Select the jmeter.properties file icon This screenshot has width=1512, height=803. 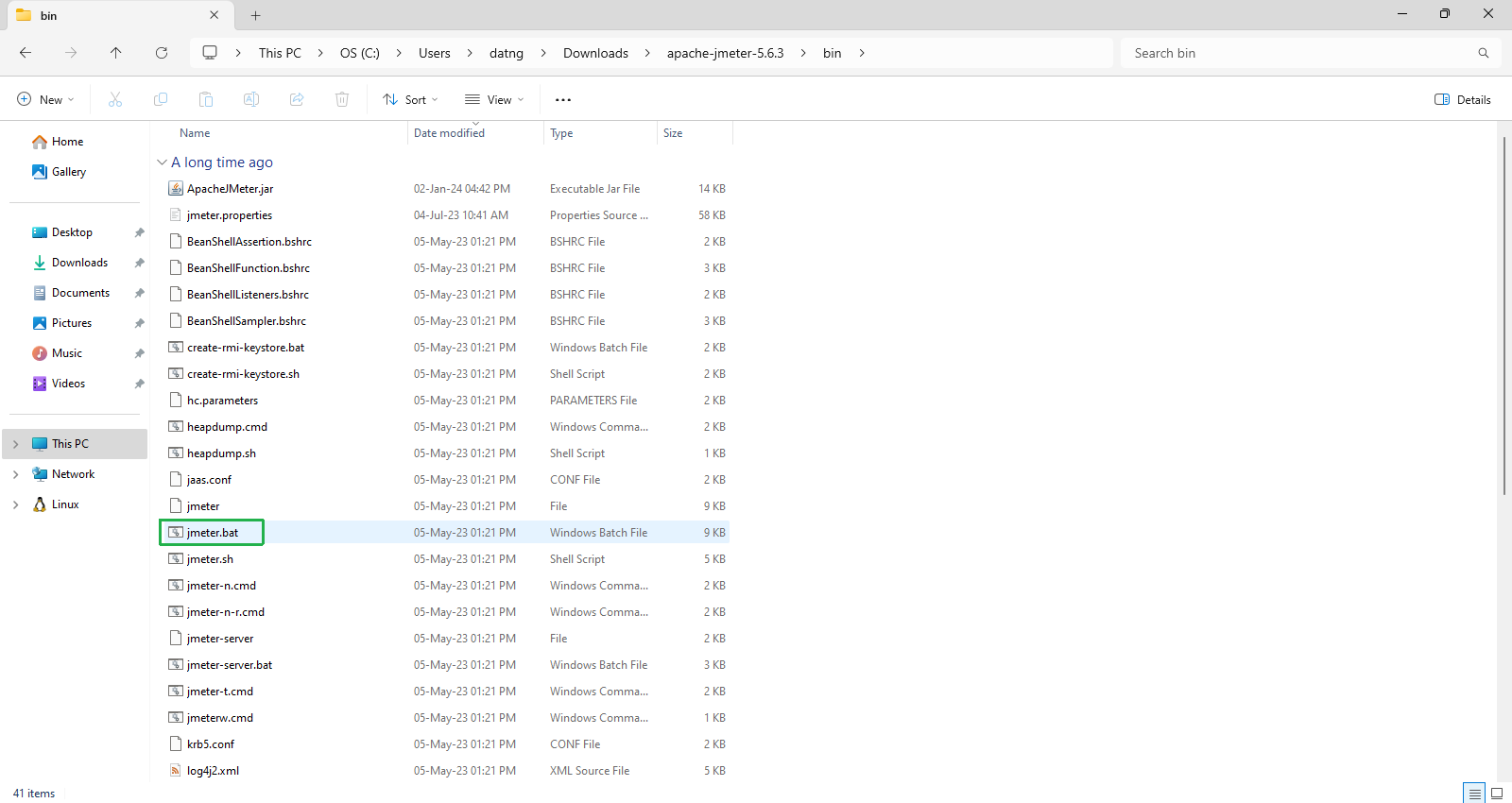click(x=176, y=215)
